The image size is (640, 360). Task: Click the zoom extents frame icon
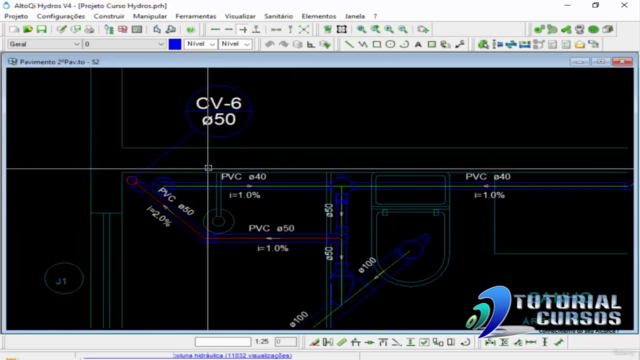click(x=342, y=29)
